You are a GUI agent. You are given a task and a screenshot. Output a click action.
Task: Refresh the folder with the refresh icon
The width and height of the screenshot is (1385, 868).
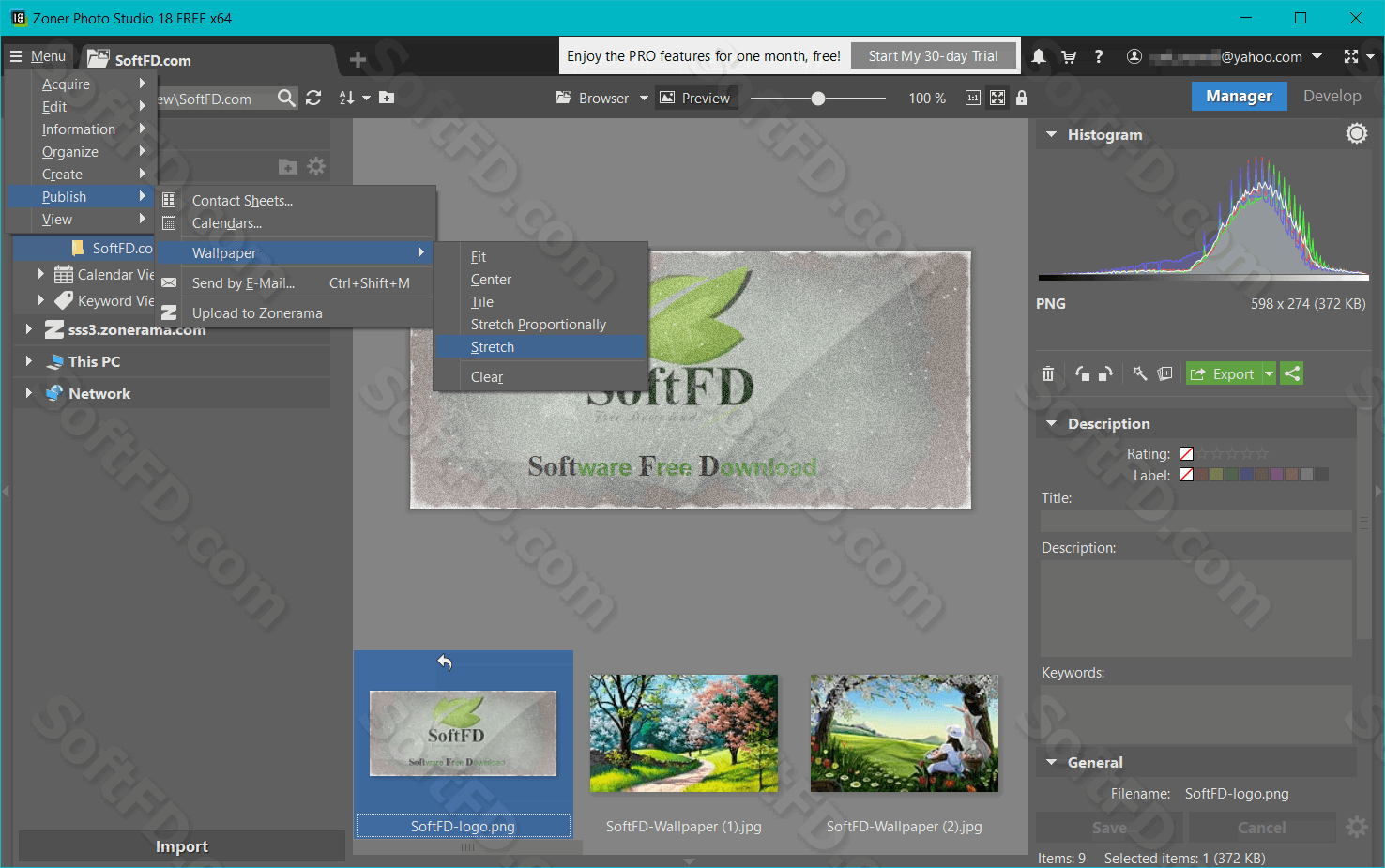pos(313,98)
